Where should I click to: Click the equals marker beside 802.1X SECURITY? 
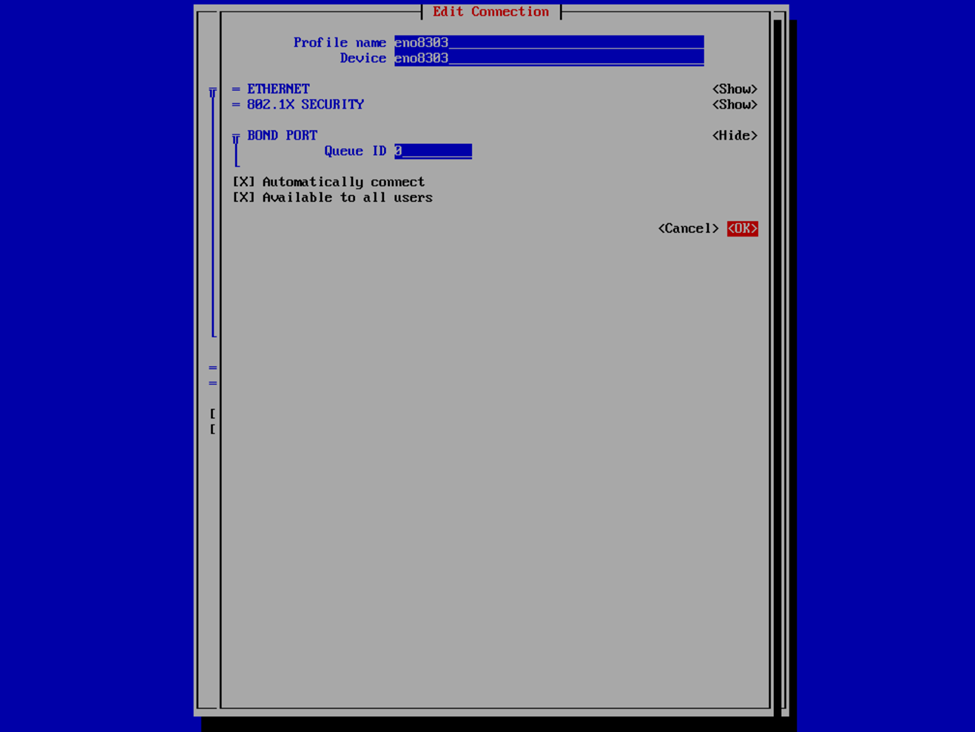236,105
